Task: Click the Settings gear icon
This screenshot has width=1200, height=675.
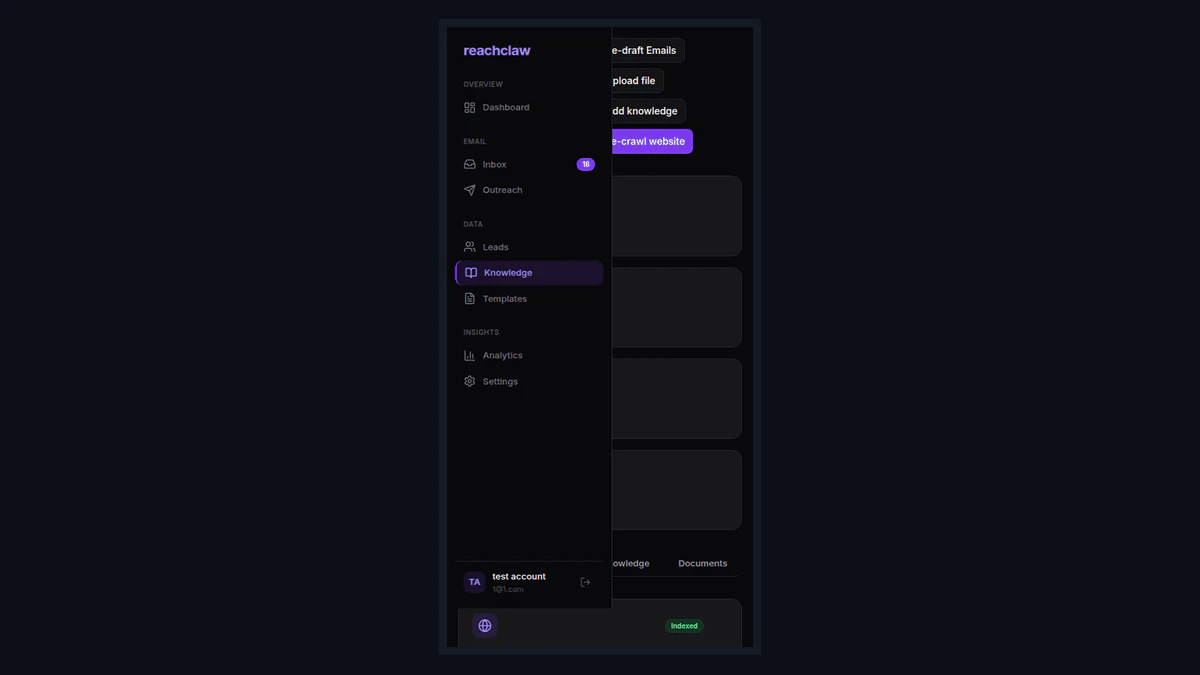Action: [x=470, y=381]
